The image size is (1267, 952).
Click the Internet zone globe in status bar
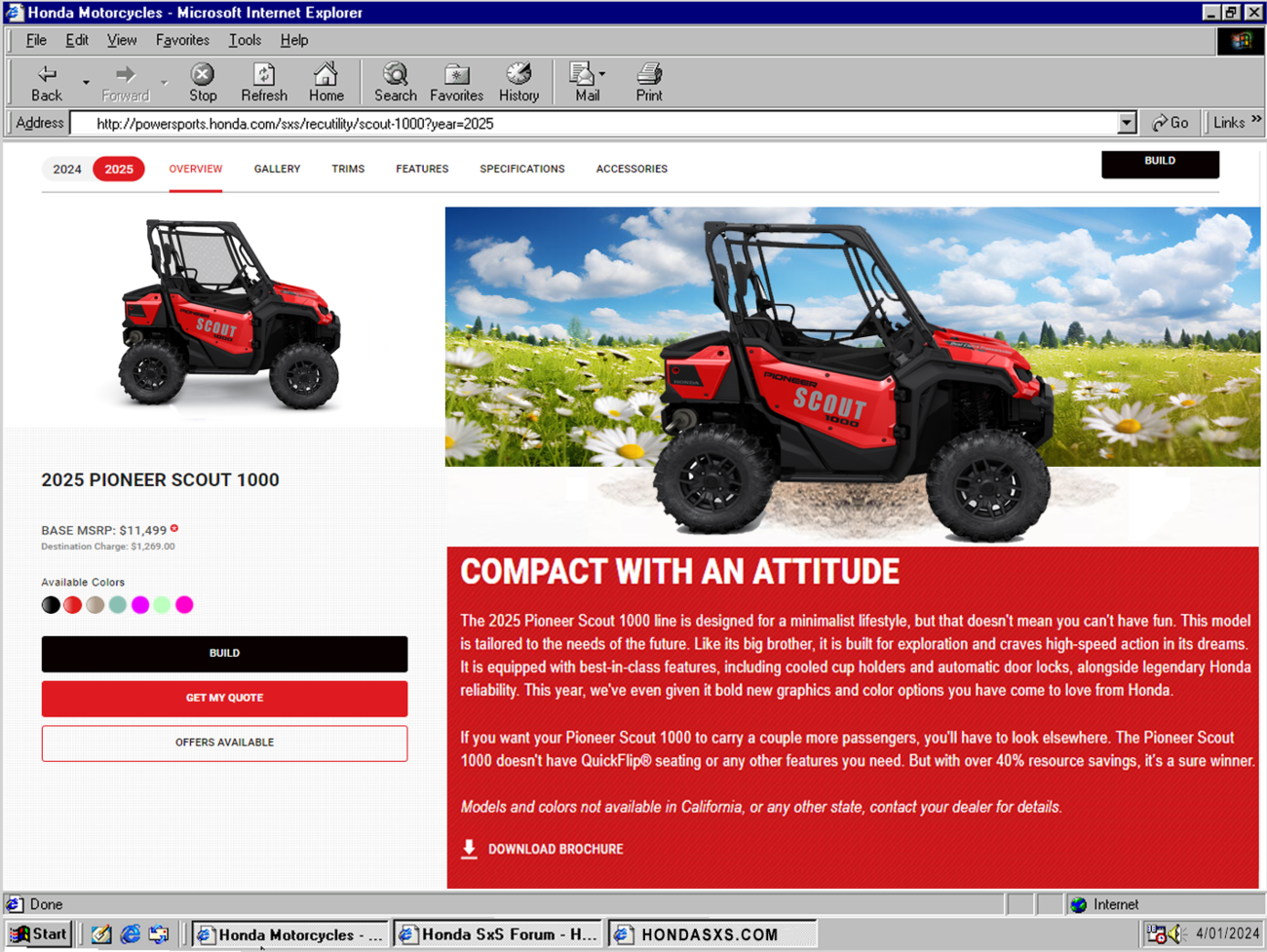click(1079, 904)
